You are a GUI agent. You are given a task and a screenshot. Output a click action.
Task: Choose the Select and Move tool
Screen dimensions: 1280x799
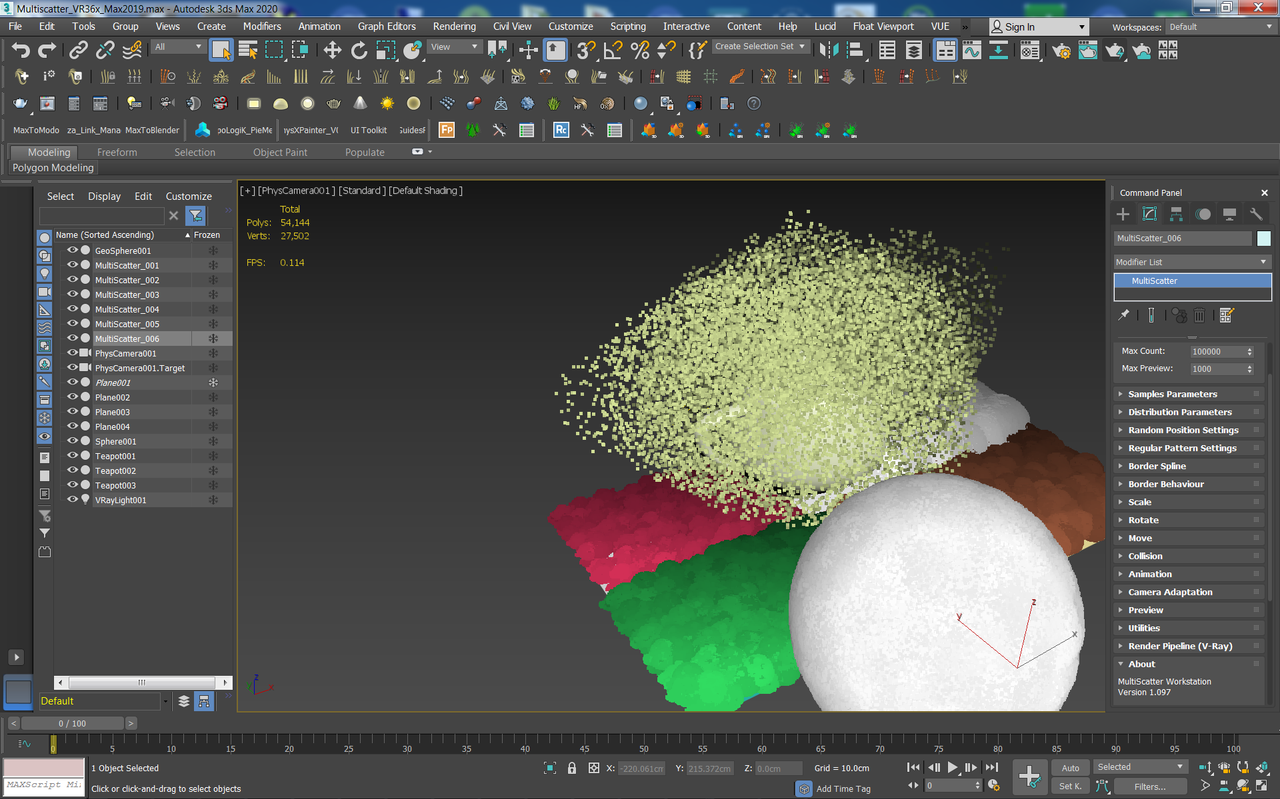click(332, 50)
